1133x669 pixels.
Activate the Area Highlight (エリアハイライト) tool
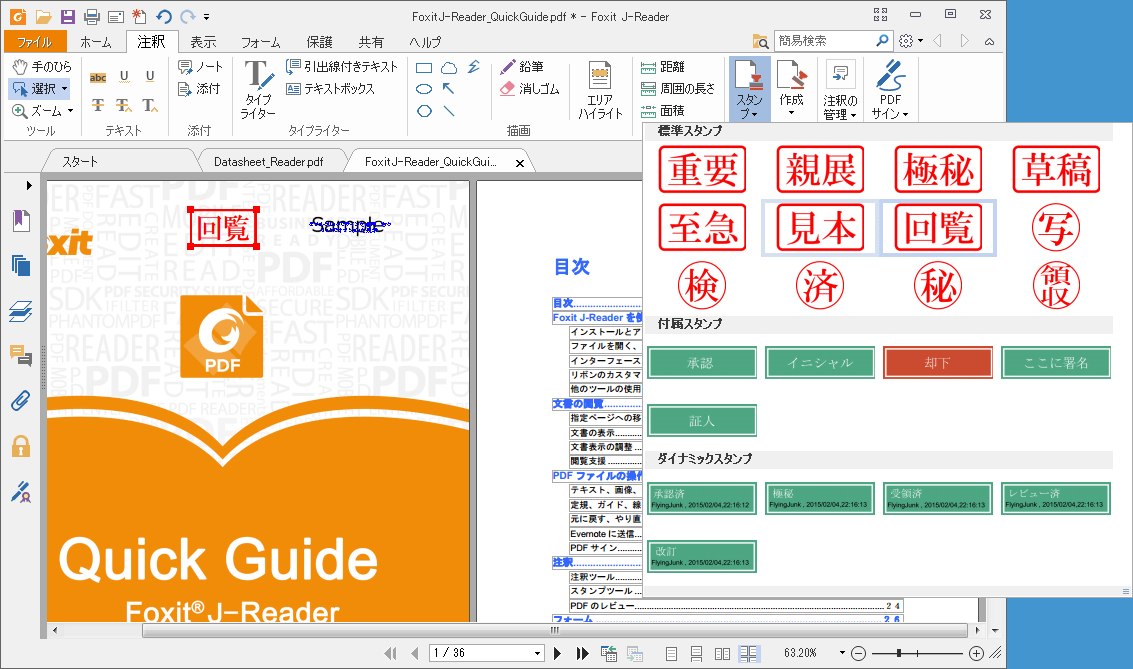tap(600, 90)
